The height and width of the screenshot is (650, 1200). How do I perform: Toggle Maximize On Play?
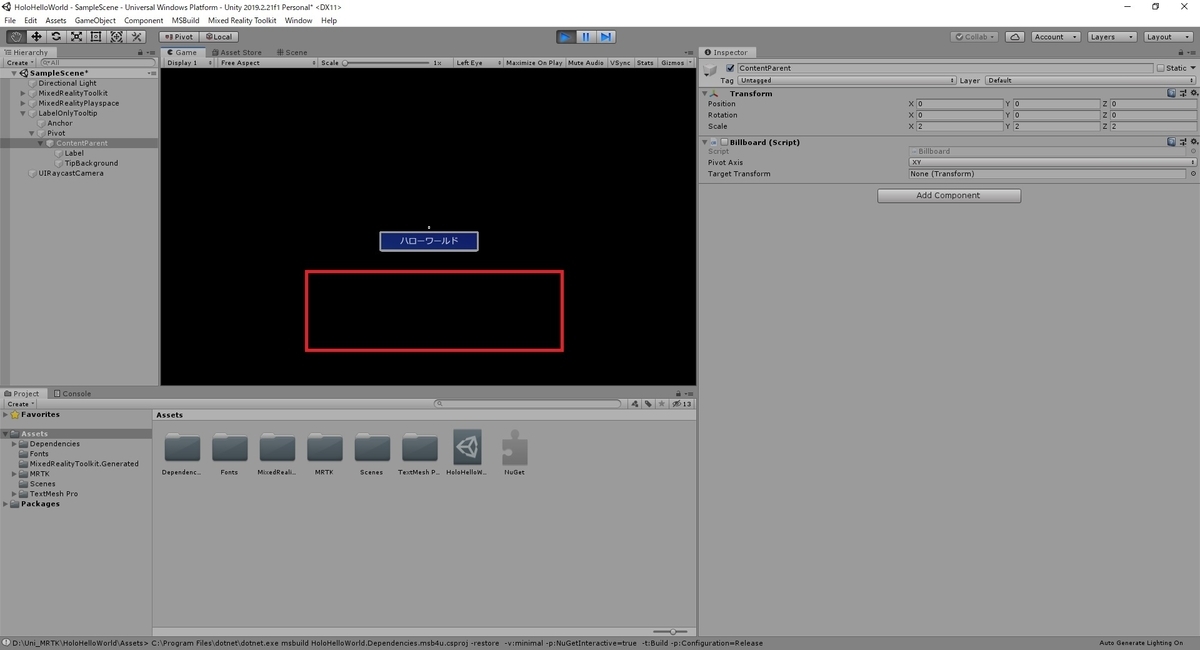[534, 63]
